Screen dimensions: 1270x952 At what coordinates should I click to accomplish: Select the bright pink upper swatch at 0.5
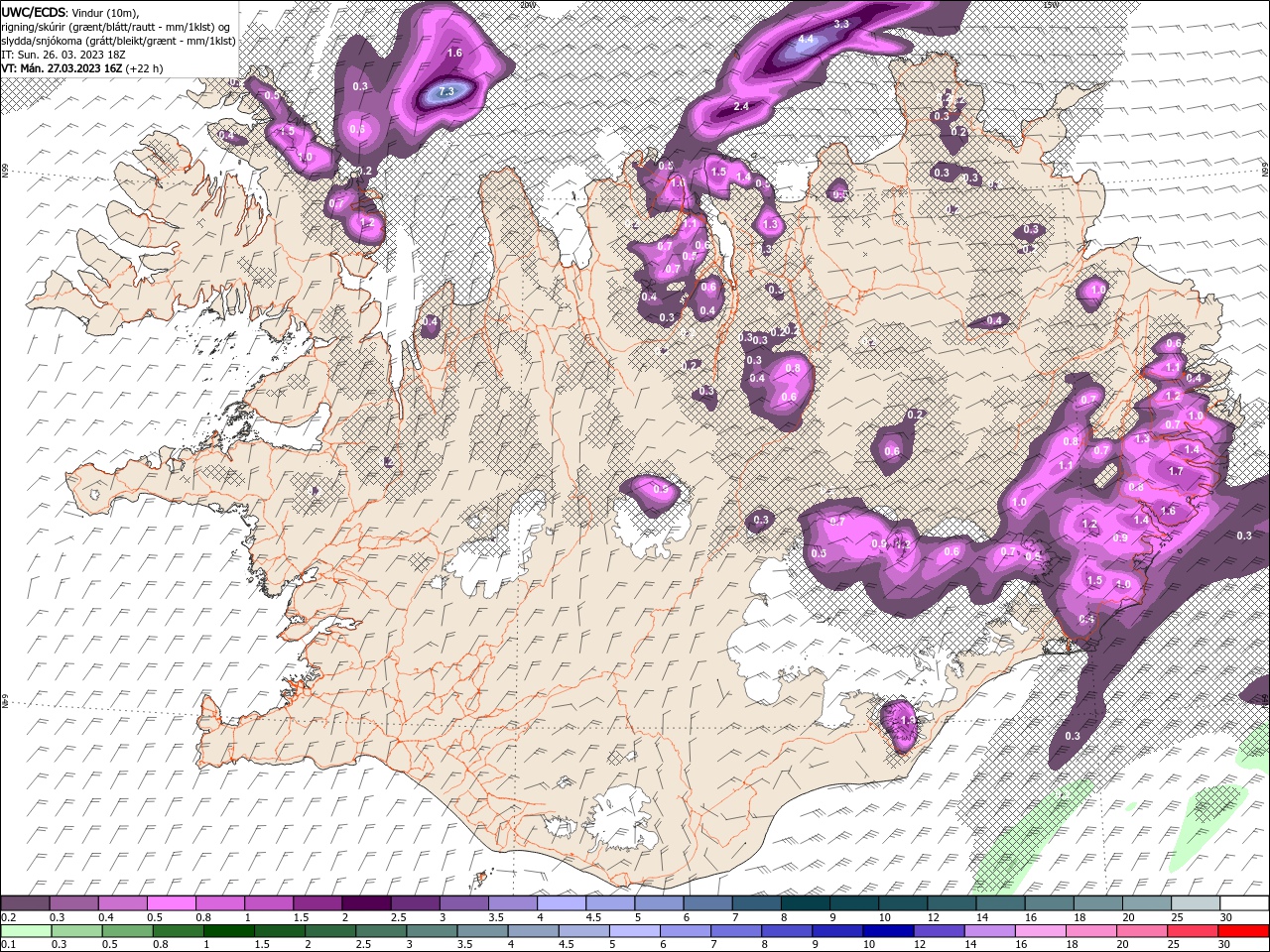point(172,903)
